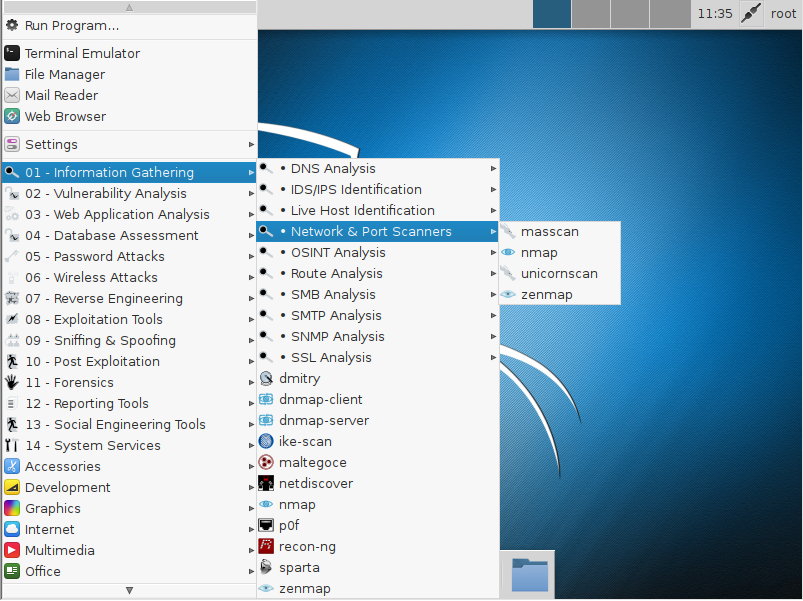Image resolution: width=803 pixels, height=601 pixels.
Task: Open 02 - Vulnerability Analysis menu
Action: (x=129, y=194)
